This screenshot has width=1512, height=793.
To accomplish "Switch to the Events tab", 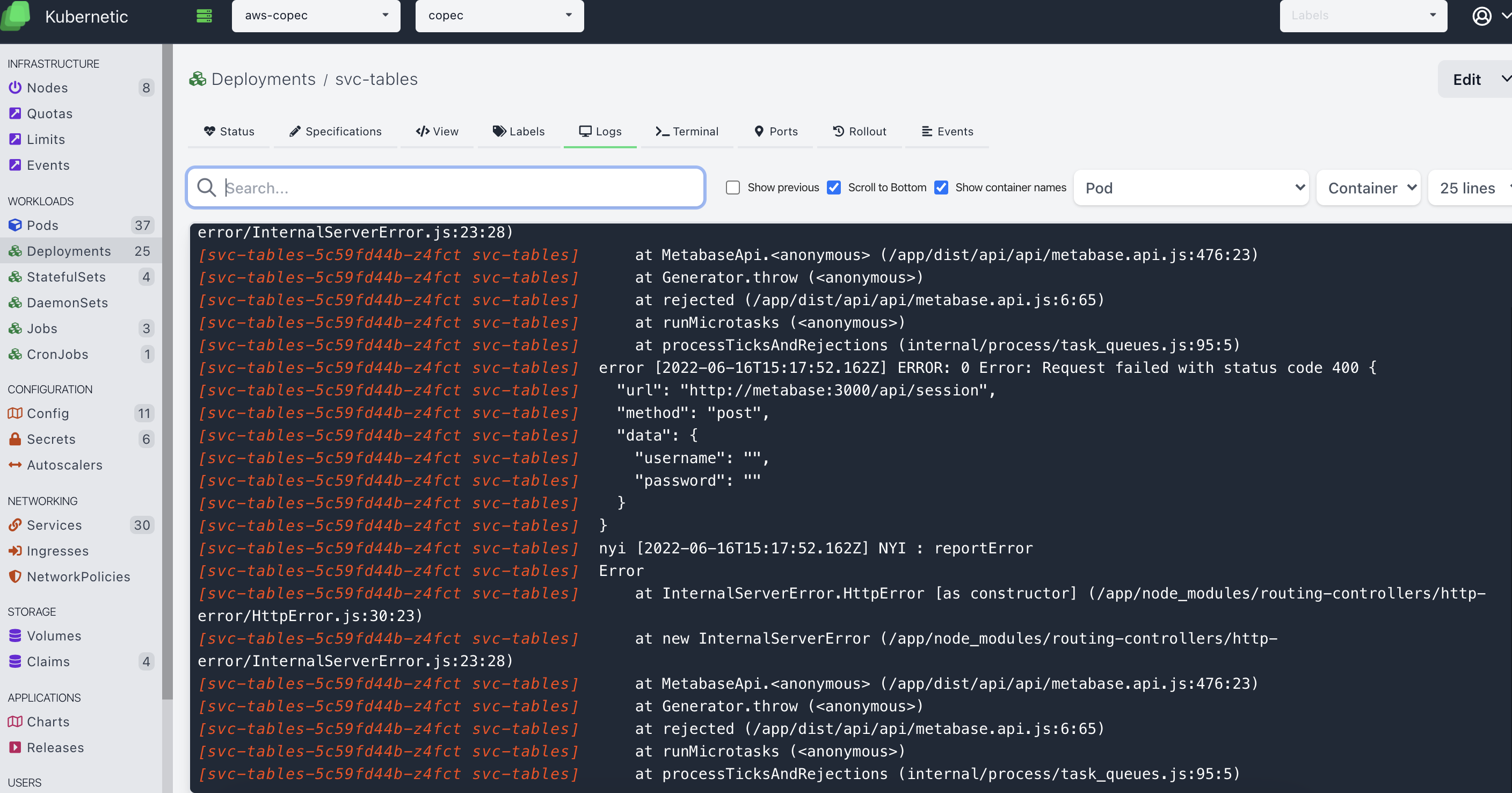I will (x=947, y=132).
